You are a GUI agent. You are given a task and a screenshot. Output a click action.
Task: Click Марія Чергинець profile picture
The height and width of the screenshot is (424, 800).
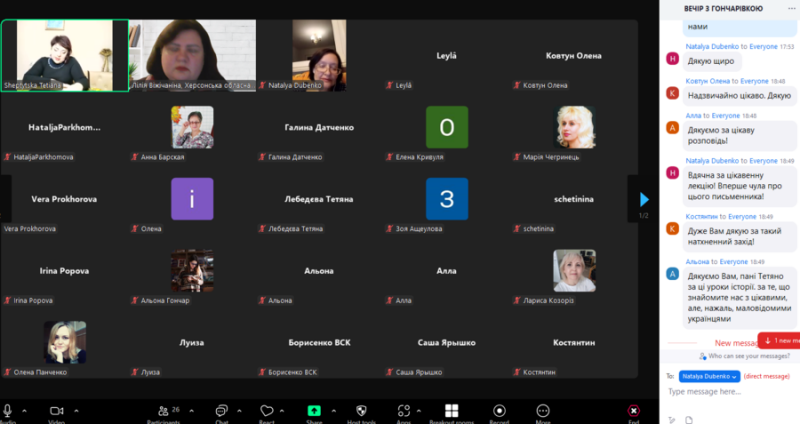574,127
